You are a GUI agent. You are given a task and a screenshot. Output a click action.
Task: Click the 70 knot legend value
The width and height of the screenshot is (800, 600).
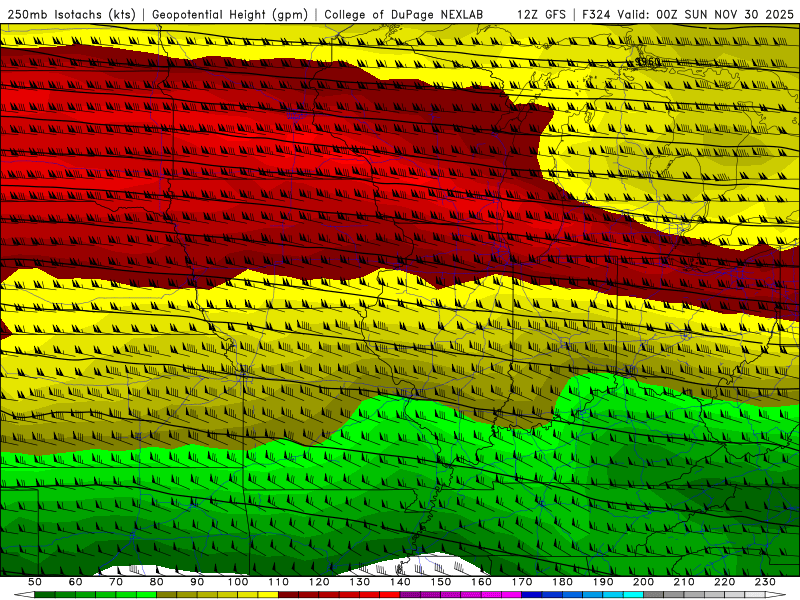tap(116, 582)
